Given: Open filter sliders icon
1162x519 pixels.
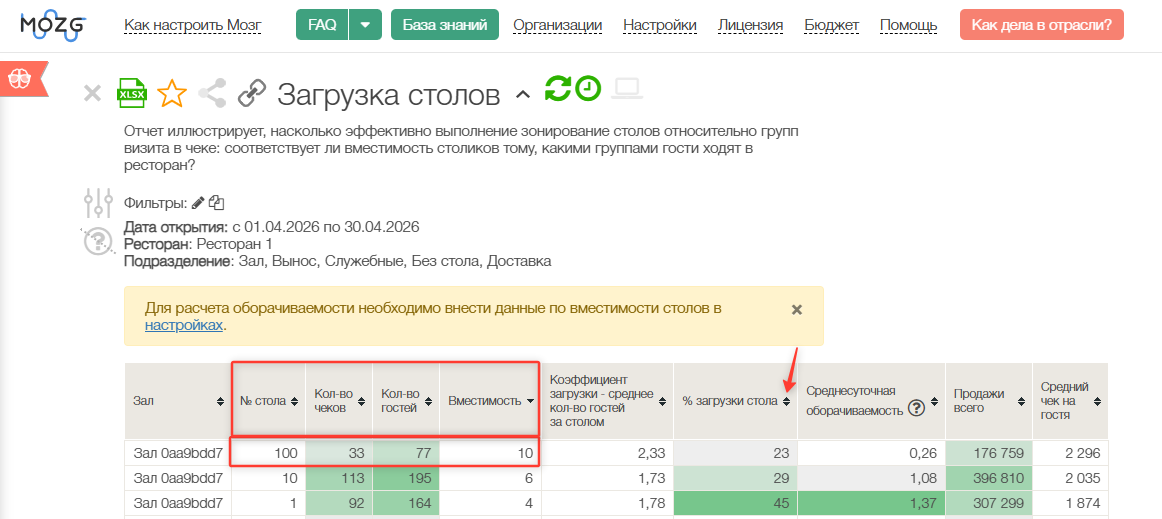Looking at the screenshot, I should click(x=98, y=202).
